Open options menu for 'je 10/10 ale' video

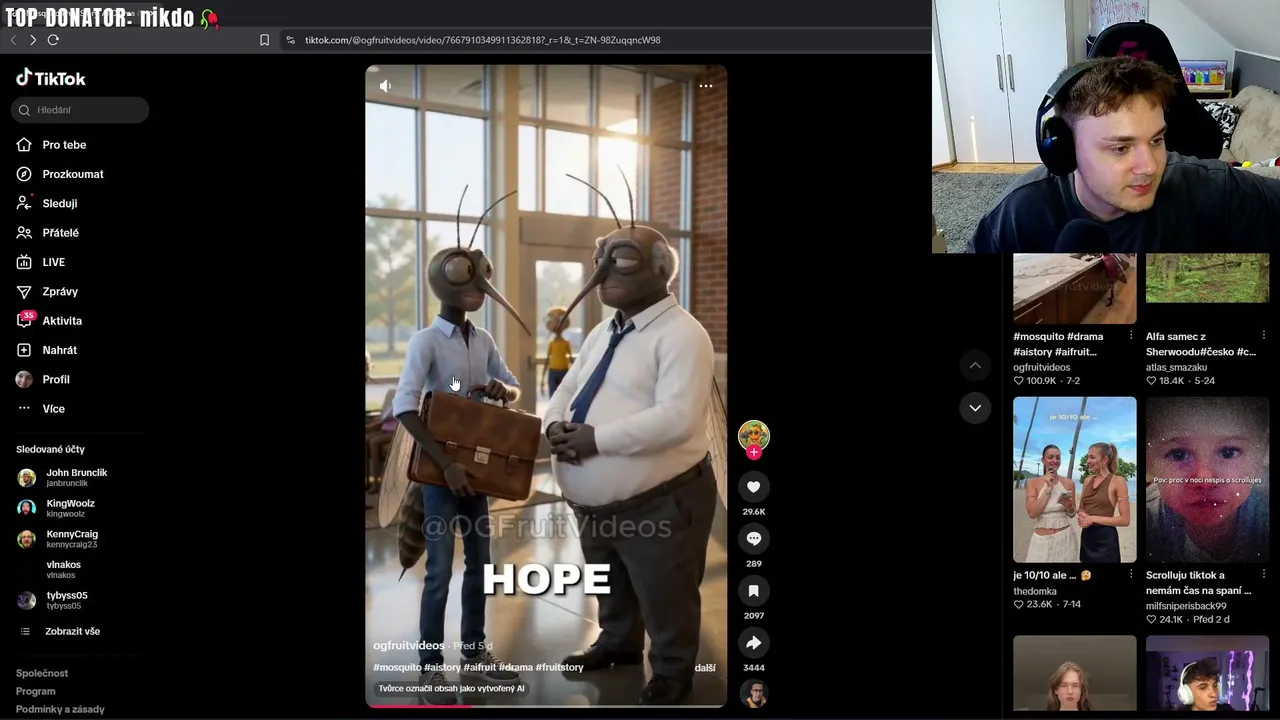pos(1131,575)
